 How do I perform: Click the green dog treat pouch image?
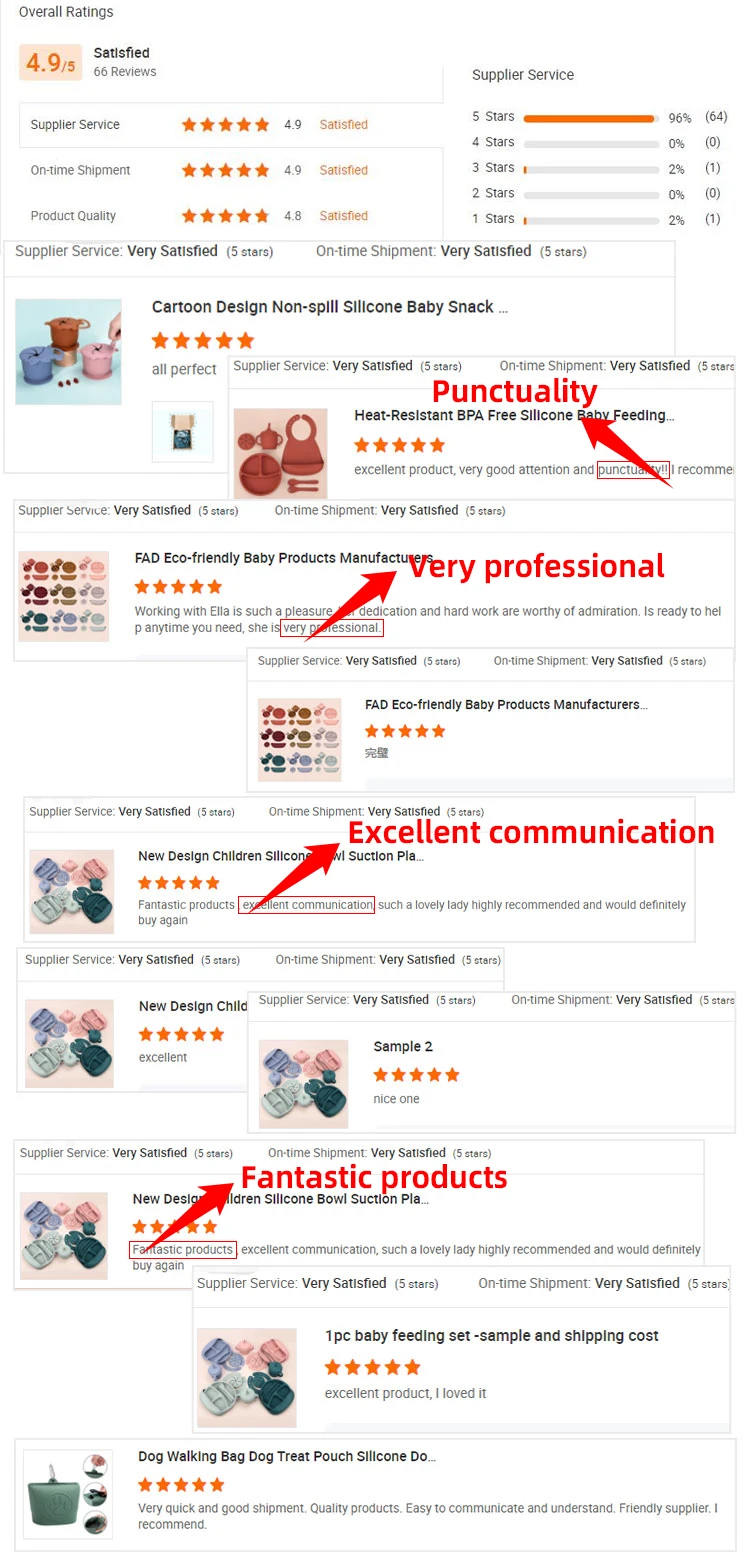(67, 1494)
